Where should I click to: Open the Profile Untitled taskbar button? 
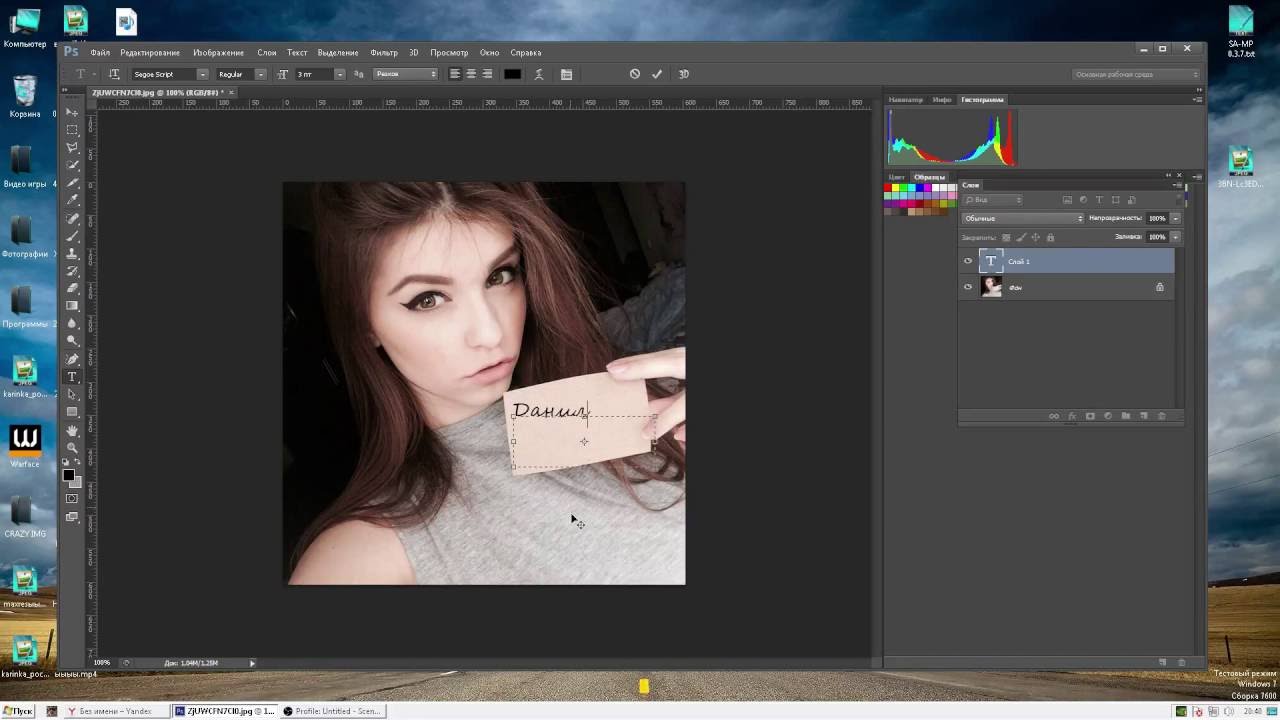pyautogui.click(x=332, y=711)
